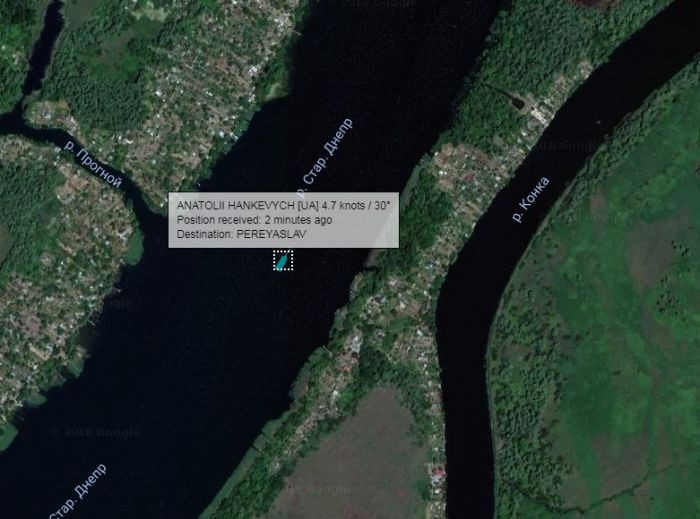
Task: Click the Стар. Днепр label at bottom-left
Action: (78, 492)
